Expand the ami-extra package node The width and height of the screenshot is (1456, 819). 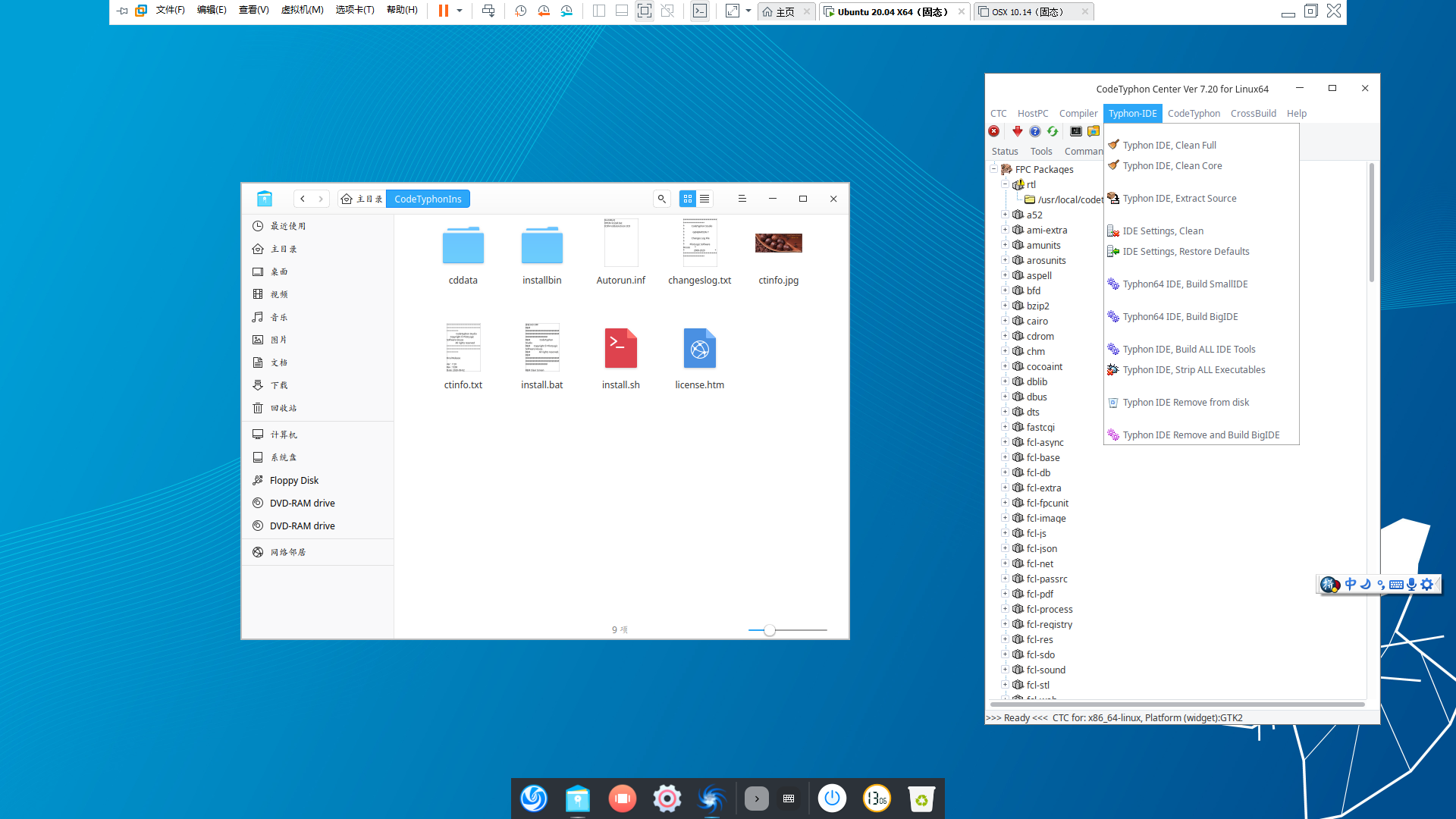tap(1005, 230)
